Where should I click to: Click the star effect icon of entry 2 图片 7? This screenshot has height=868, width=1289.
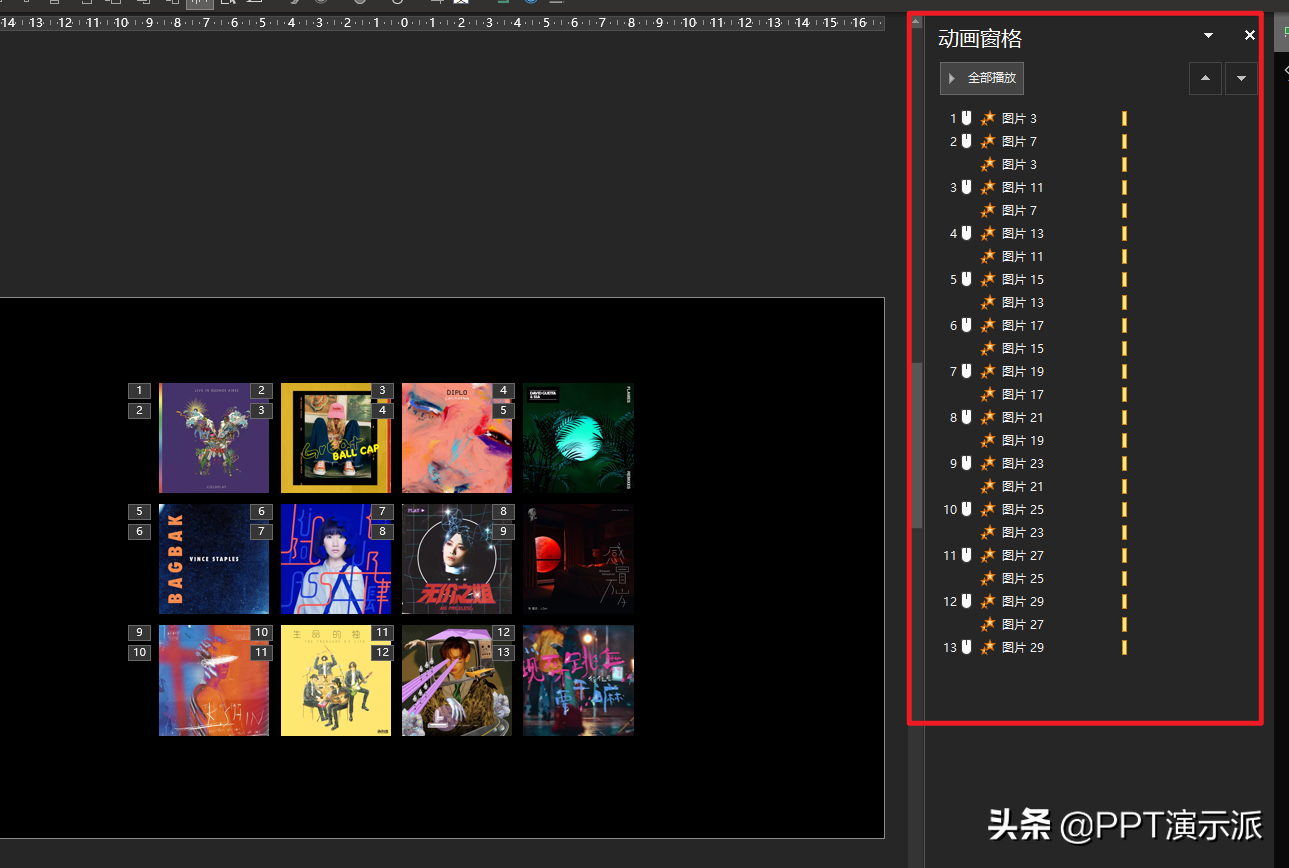point(988,141)
